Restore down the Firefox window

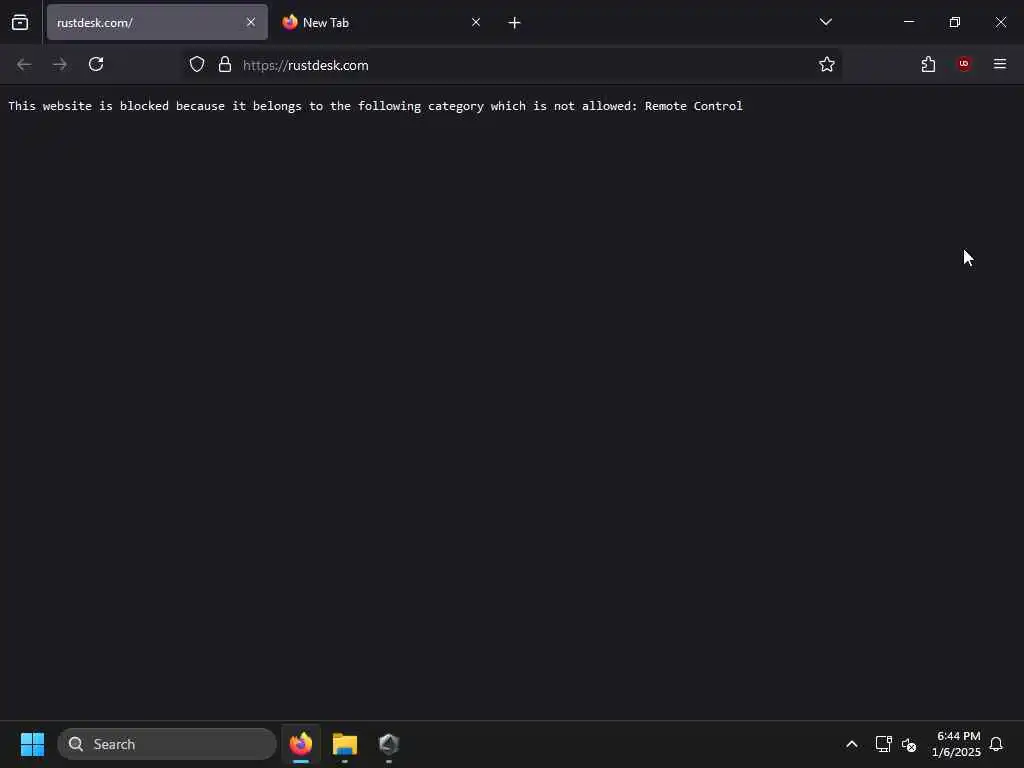click(x=955, y=22)
